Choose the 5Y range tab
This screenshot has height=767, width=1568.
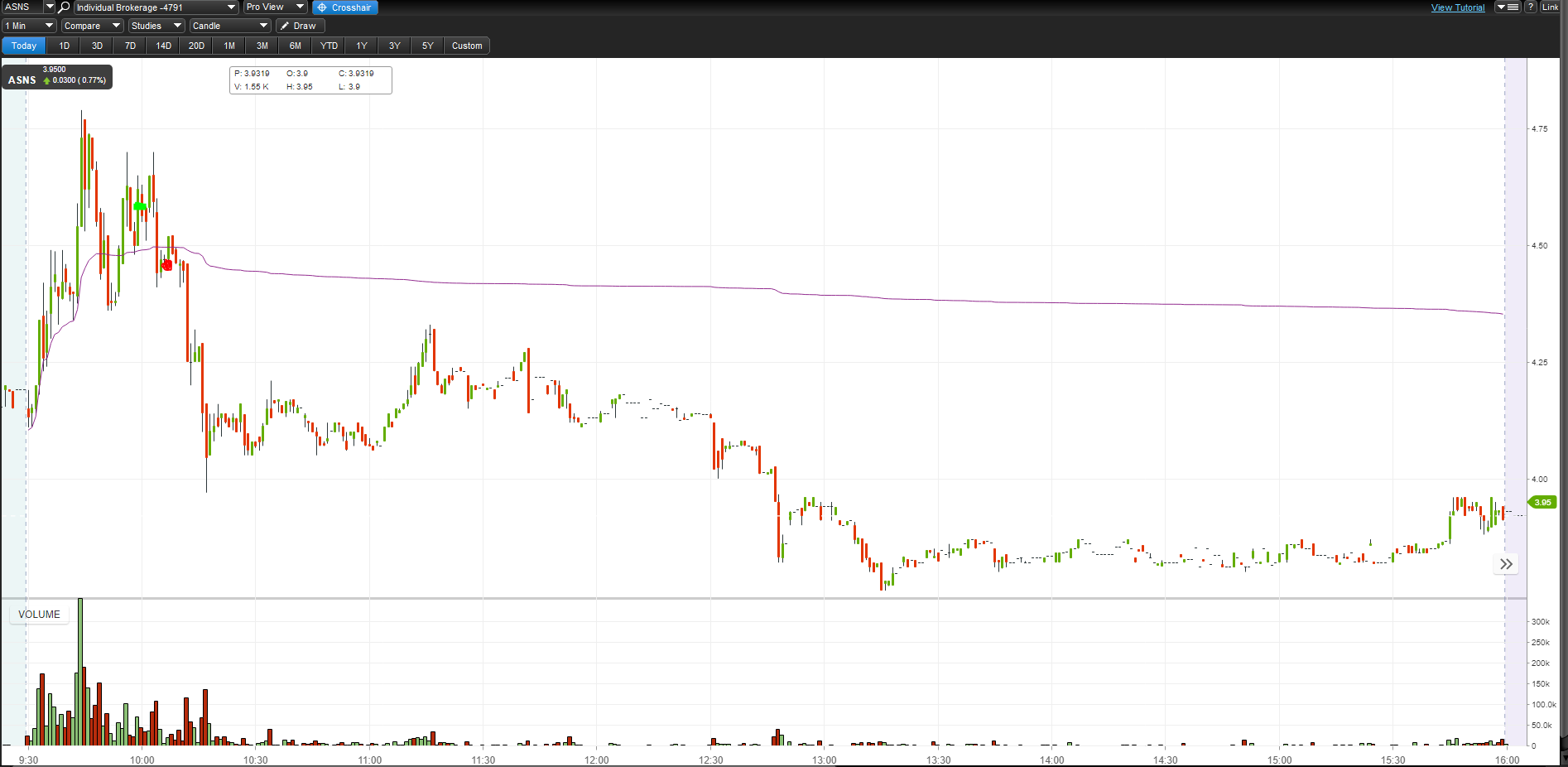point(428,46)
